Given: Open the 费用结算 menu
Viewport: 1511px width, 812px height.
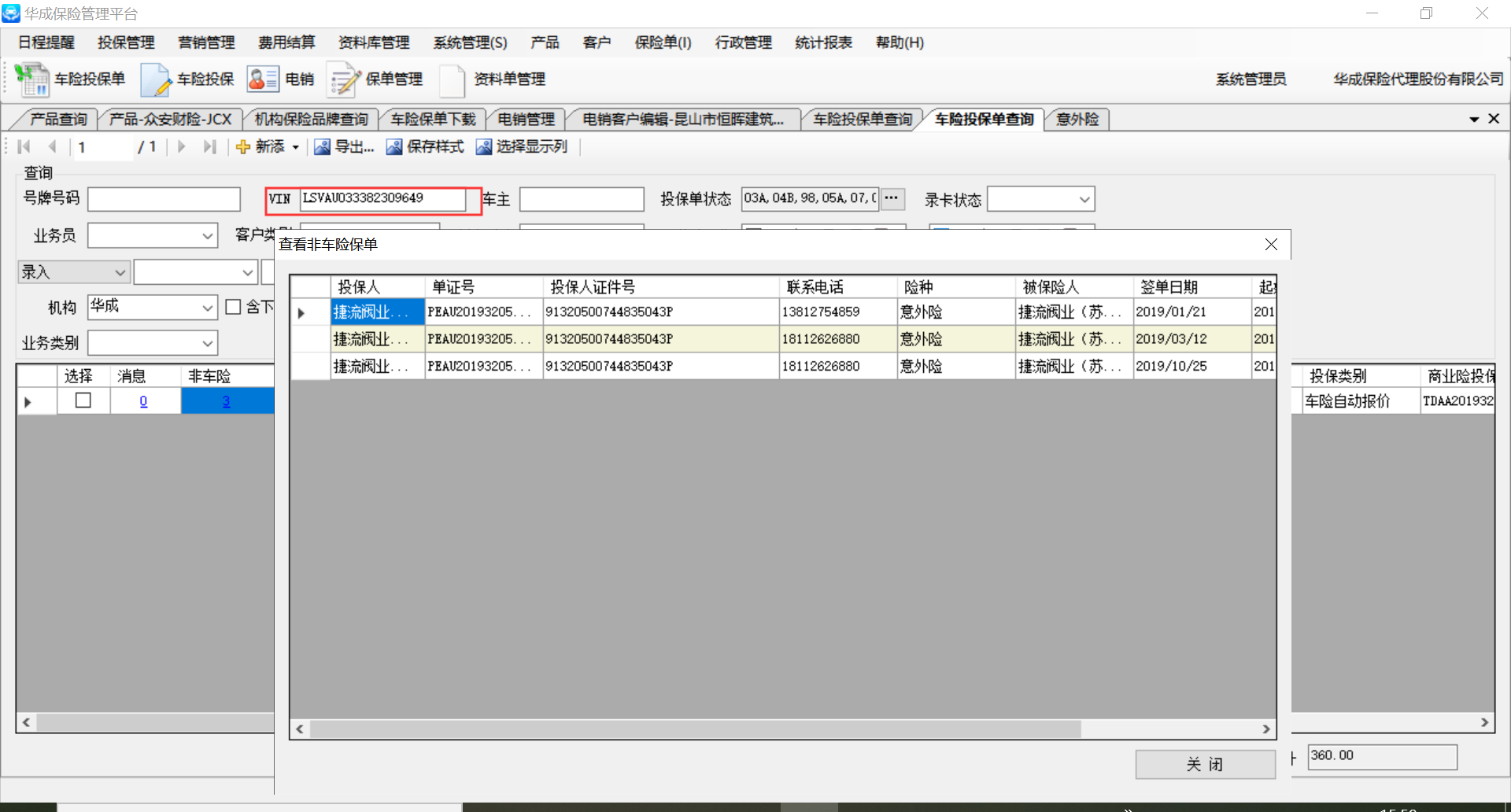Looking at the screenshot, I should [286, 42].
